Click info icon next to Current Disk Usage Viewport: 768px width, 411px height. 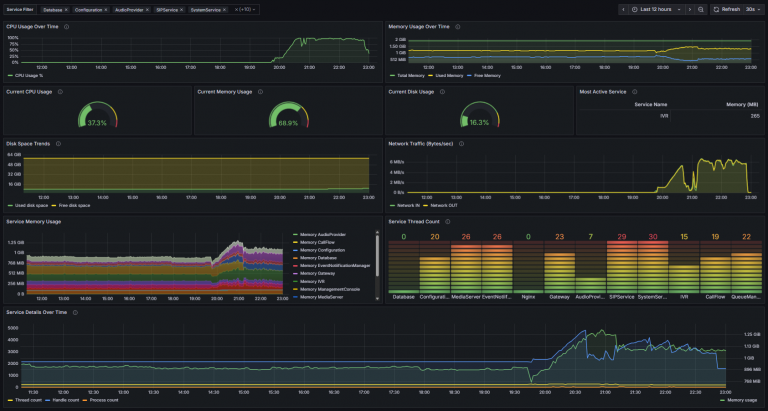click(442, 92)
